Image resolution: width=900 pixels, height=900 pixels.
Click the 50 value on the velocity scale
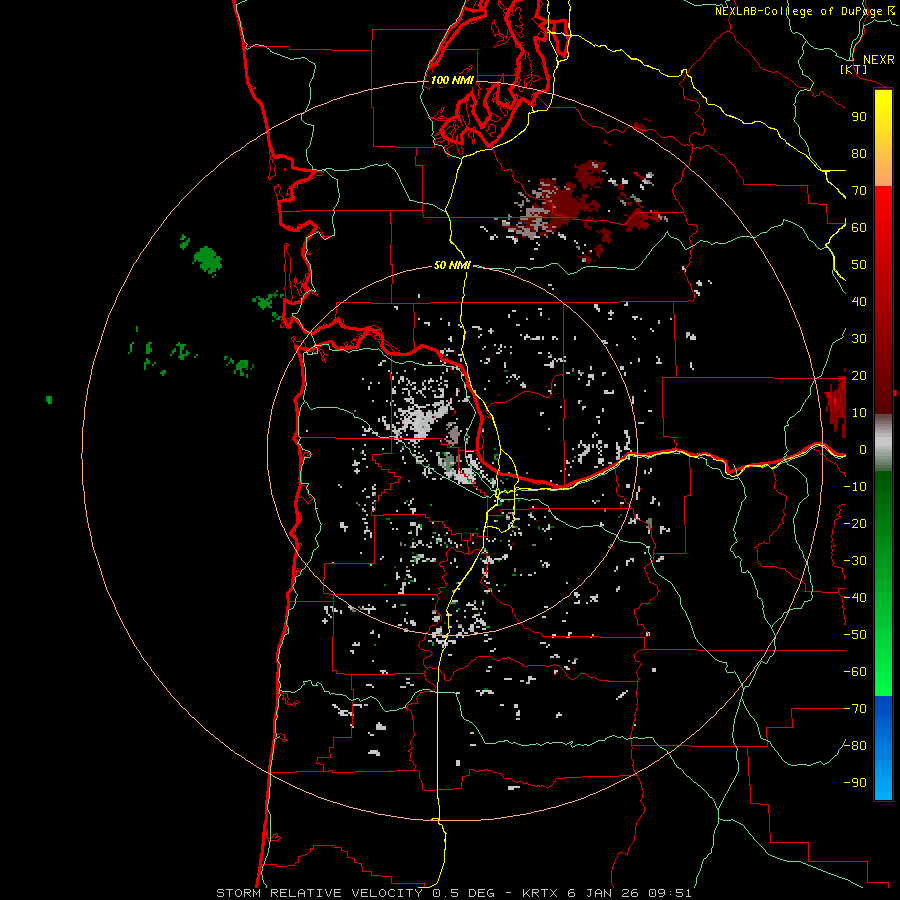click(x=859, y=265)
